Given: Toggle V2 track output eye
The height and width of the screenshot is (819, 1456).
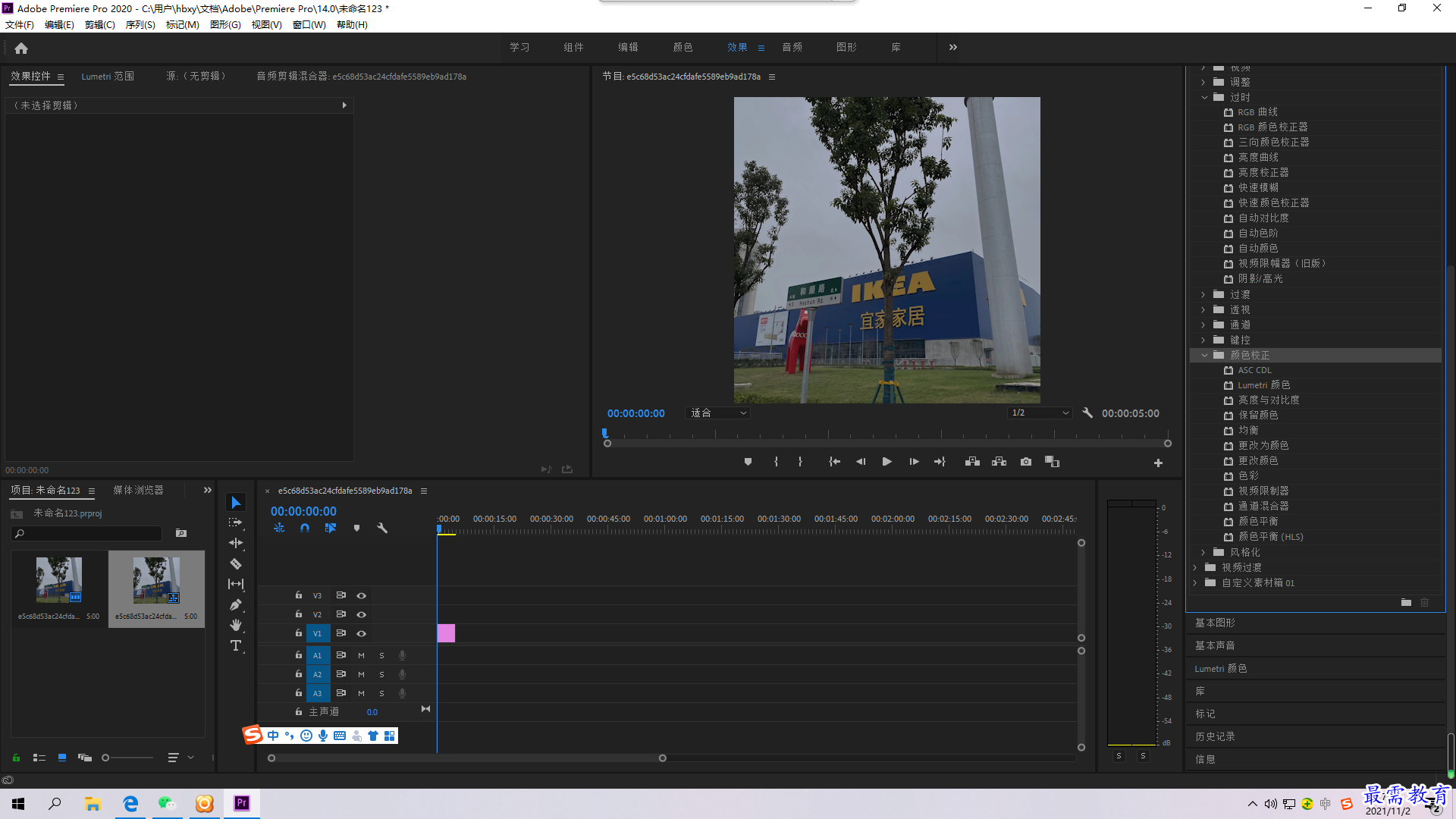Looking at the screenshot, I should [362, 615].
